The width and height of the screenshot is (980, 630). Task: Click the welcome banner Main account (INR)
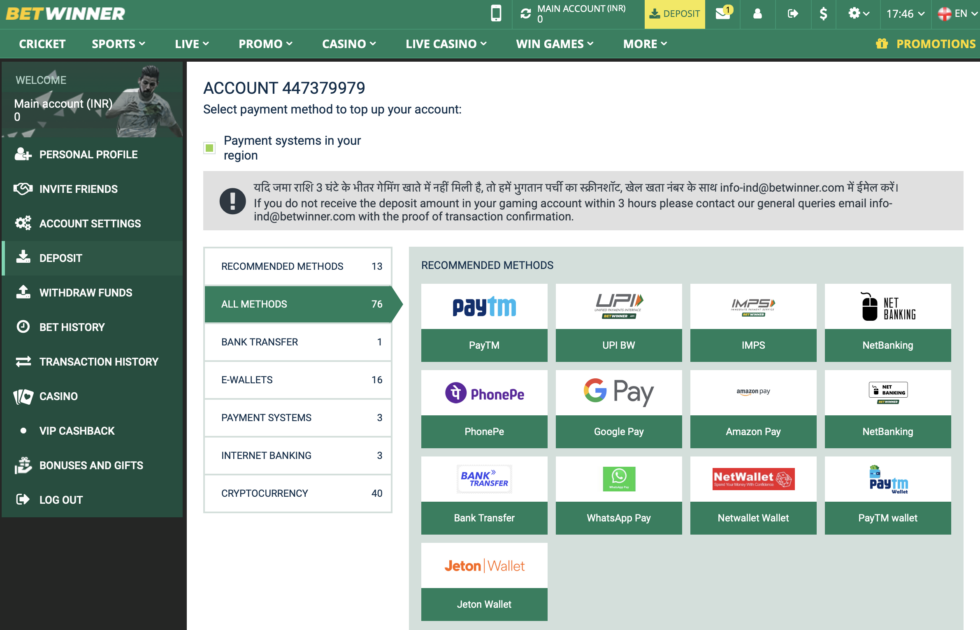point(63,104)
